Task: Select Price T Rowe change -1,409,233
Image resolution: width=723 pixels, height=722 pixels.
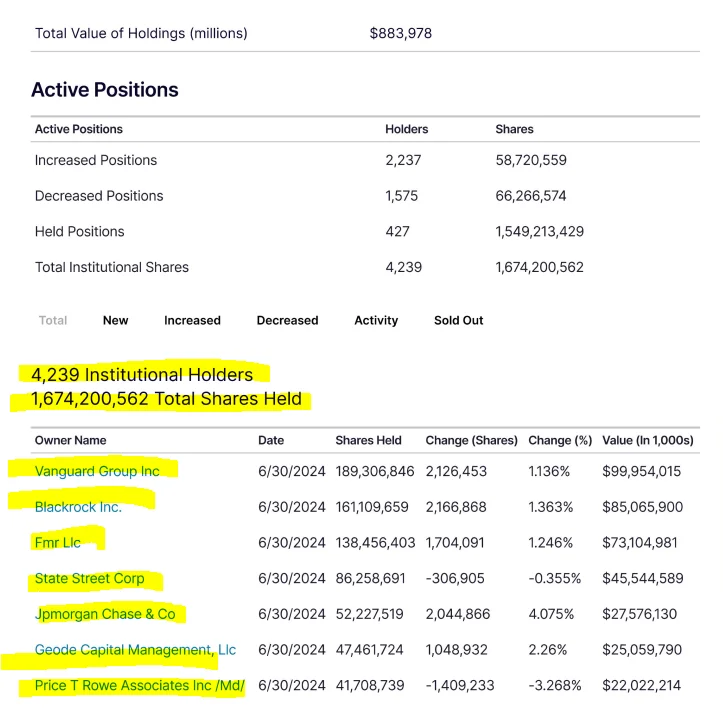Action: (460, 686)
